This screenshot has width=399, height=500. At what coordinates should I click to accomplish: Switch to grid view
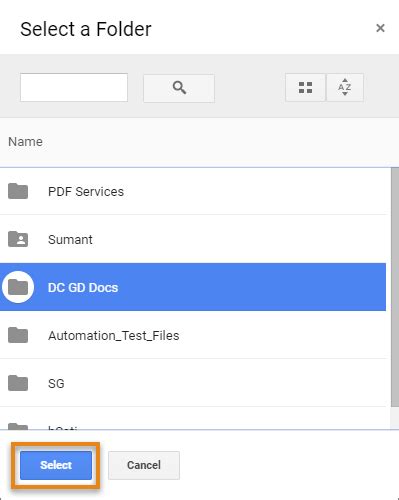coord(305,88)
